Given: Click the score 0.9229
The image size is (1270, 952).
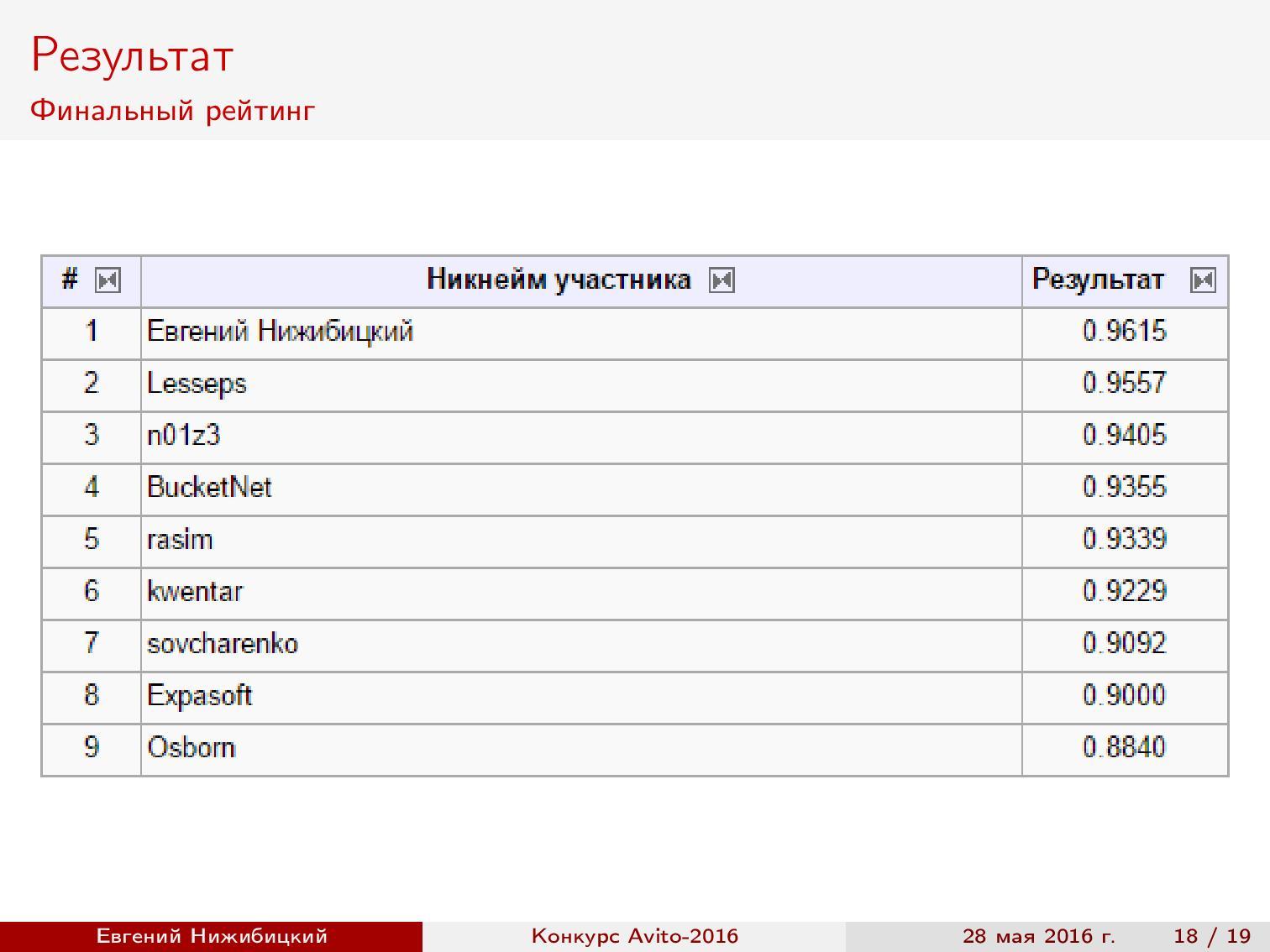Looking at the screenshot, I should coord(1125,591).
